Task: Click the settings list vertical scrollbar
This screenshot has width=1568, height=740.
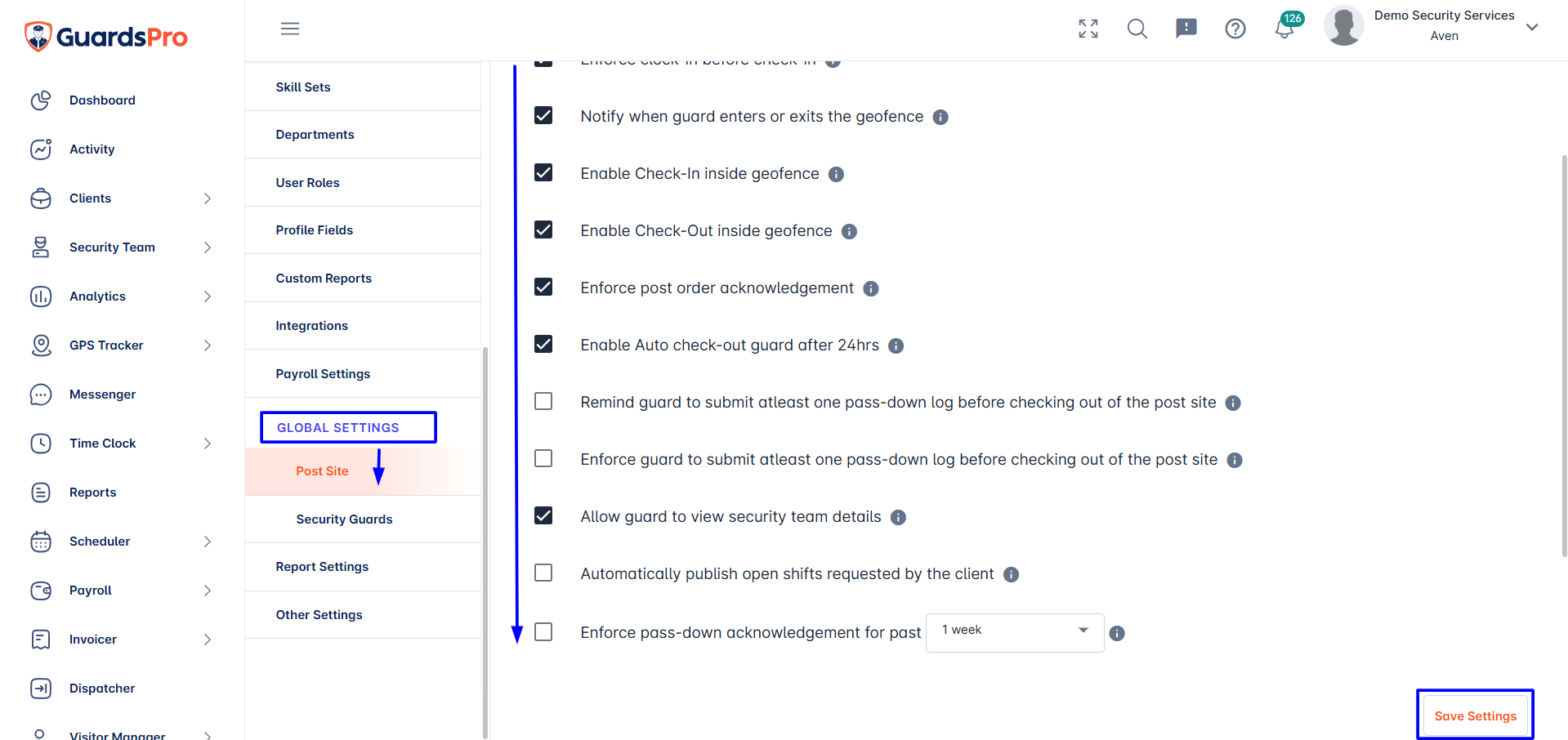Action: click(485, 542)
